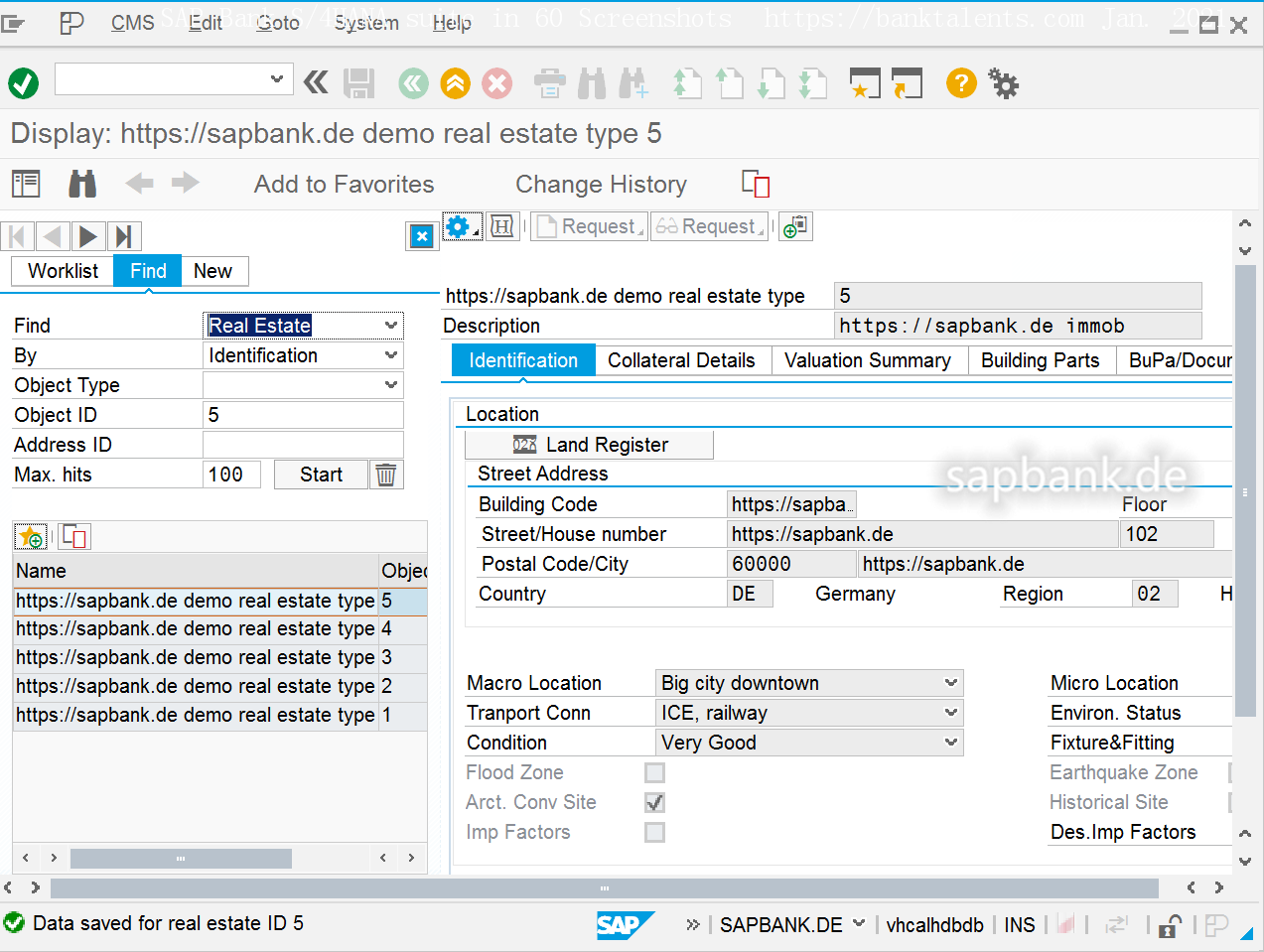
Task: Click the double-chevron collapse command field icon
Action: click(316, 82)
